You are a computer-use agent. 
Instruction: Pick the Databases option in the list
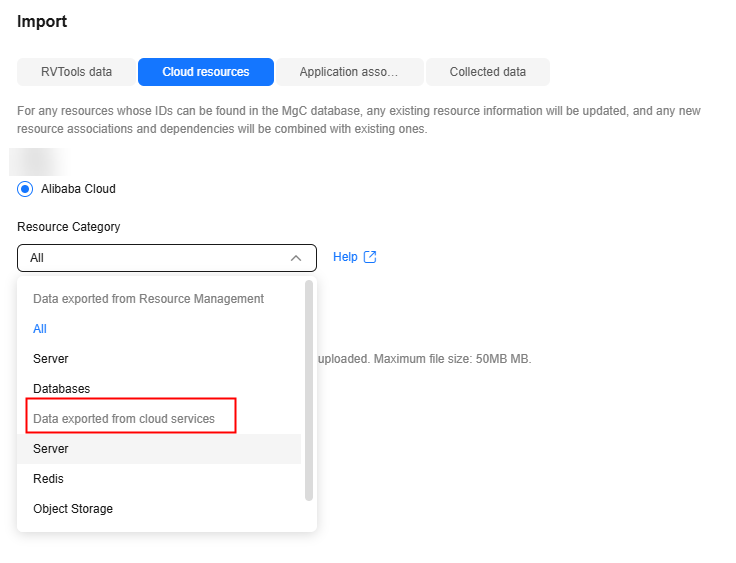(61, 389)
